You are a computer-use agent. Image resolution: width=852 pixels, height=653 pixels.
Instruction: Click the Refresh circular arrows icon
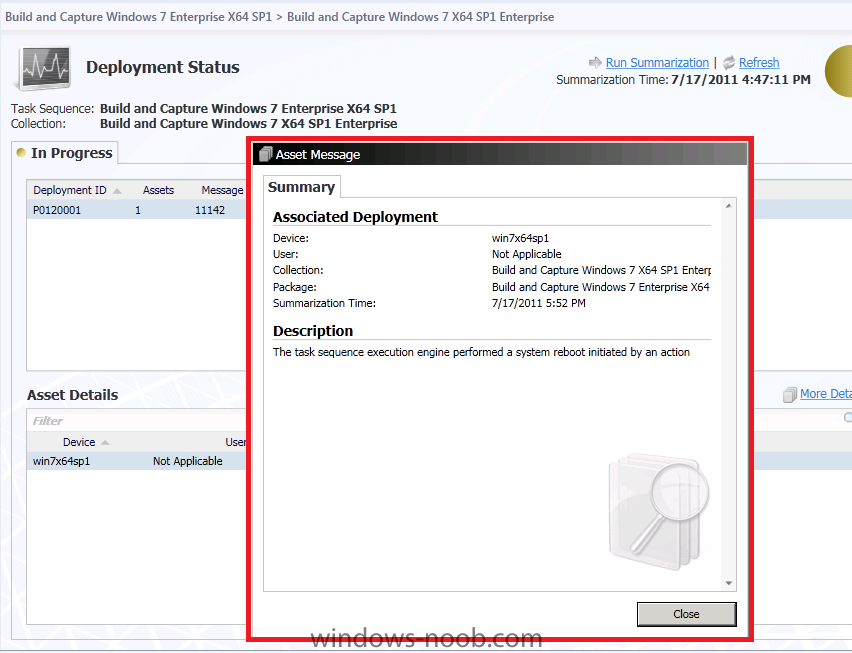729,62
